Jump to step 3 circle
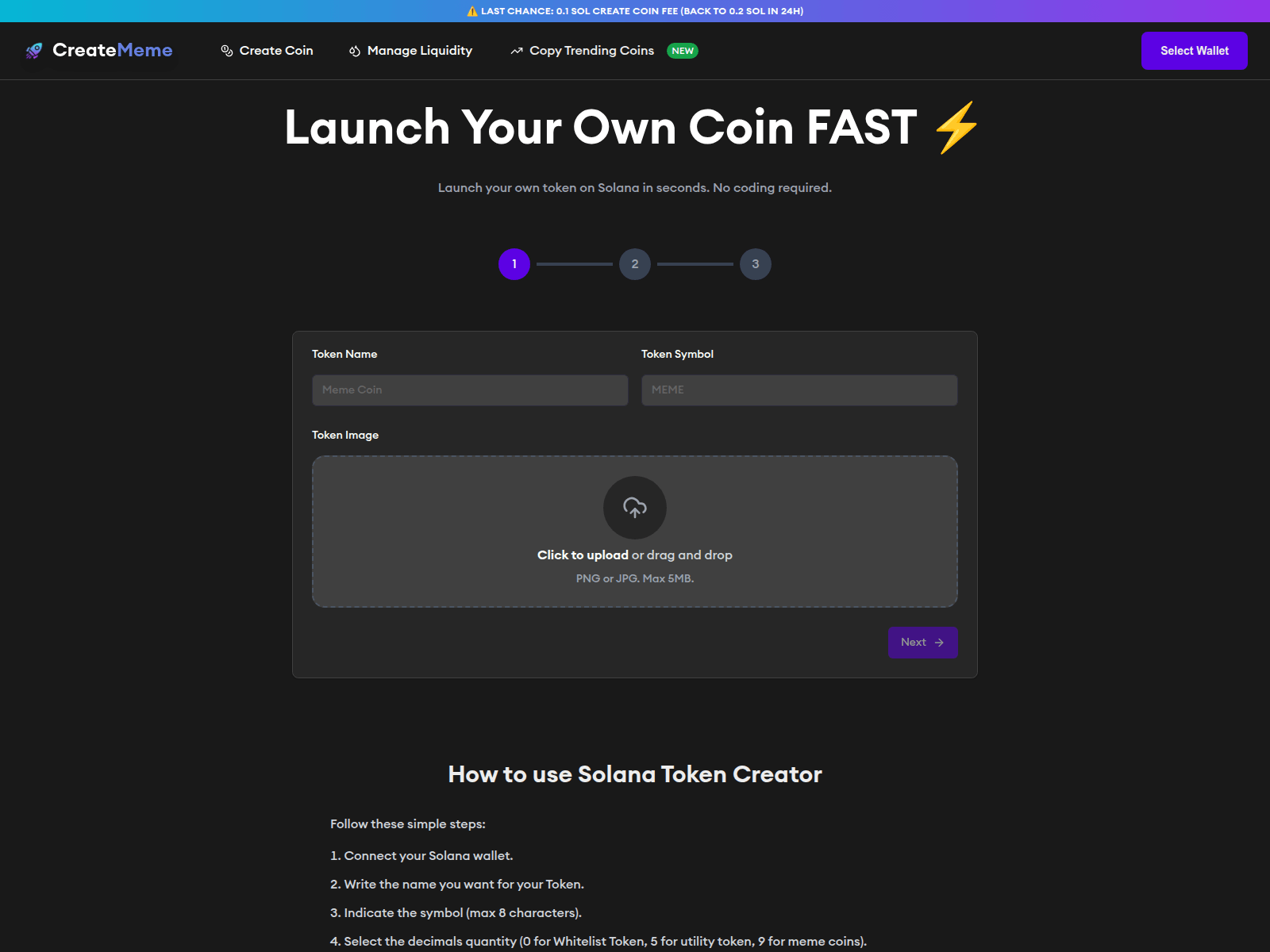The width and height of the screenshot is (1270, 952). coord(756,264)
